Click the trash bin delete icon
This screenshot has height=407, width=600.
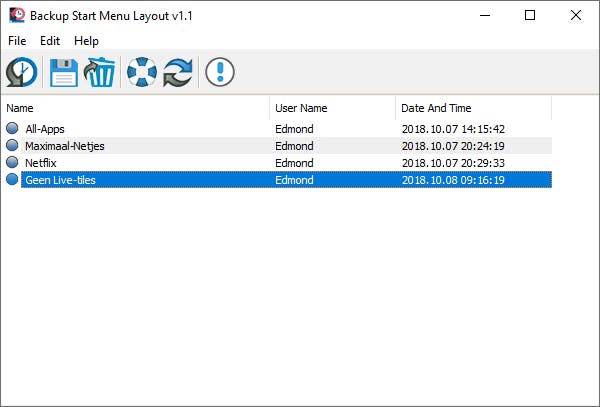tap(100, 72)
